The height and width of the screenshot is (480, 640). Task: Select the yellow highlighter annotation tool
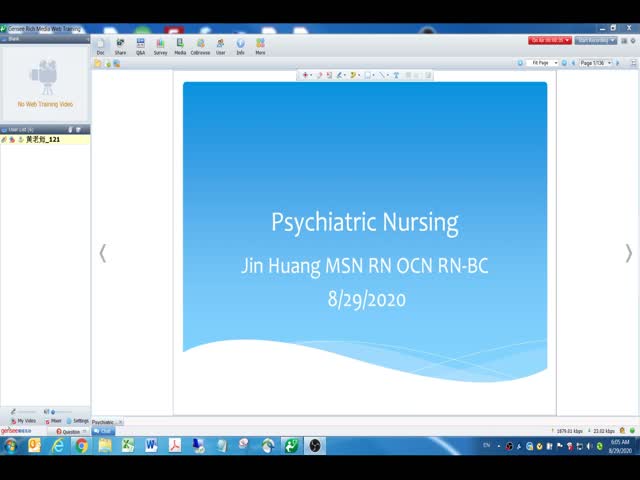coord(353,75)
